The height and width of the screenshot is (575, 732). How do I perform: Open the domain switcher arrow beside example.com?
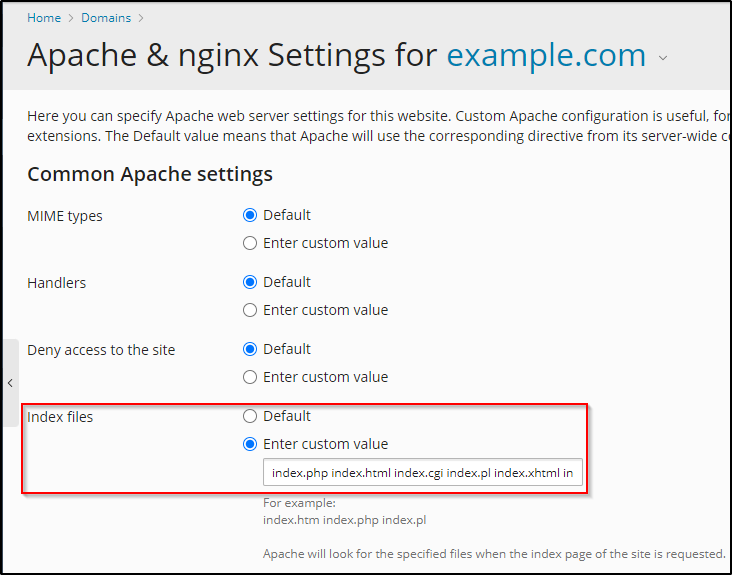(x=663, y=58)
